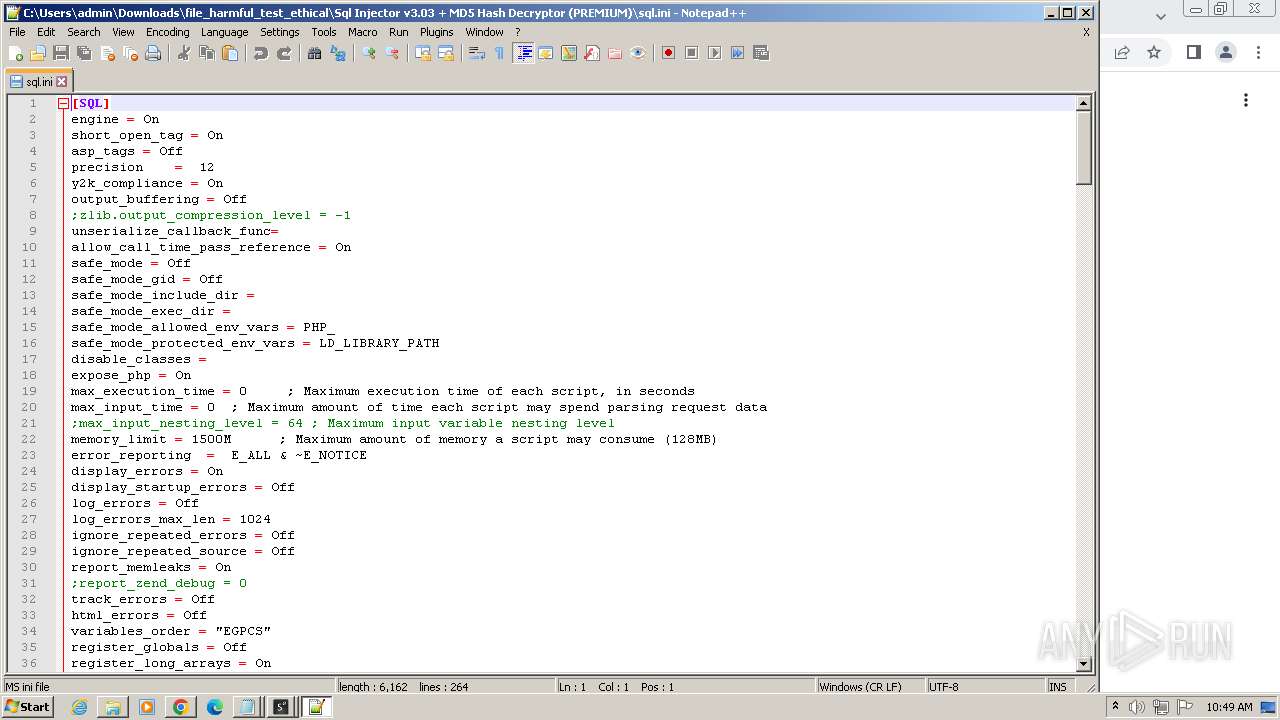Viewport: 1280px width, 720px height.
Task: Save the current recorded macro icon
Action: (x=761, y=53)
